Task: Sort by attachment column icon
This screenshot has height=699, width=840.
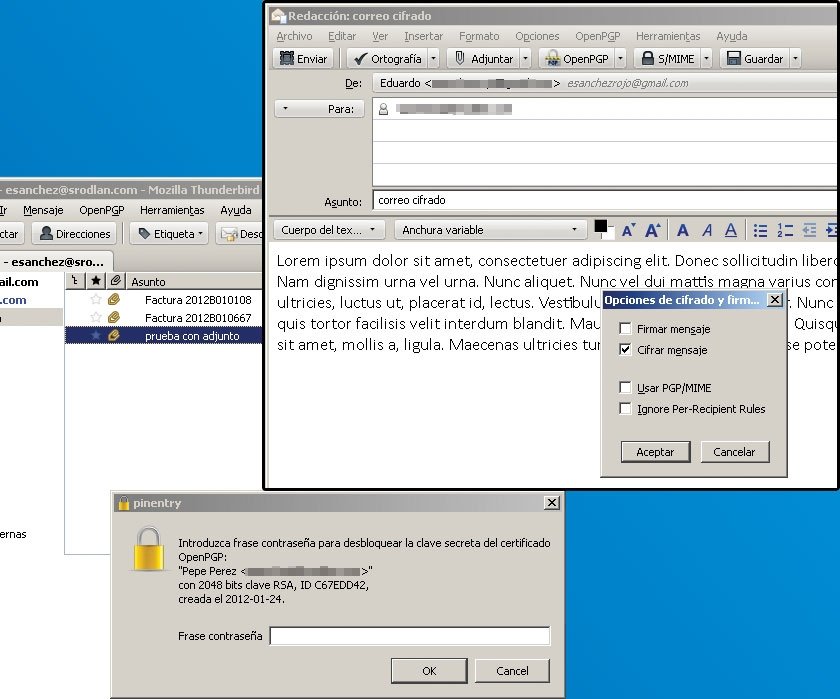Action: point(115,281)
